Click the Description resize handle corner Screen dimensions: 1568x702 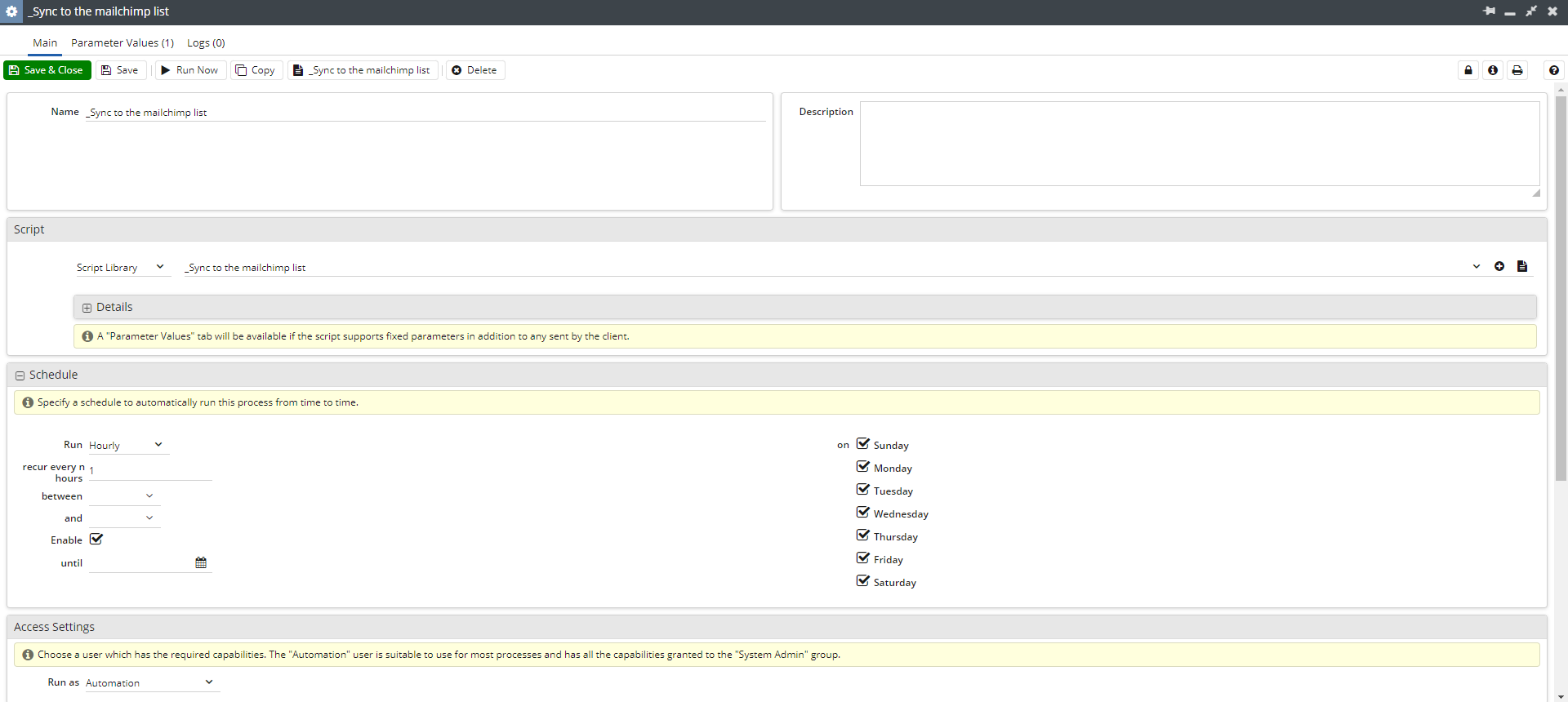pos(1536,193)
